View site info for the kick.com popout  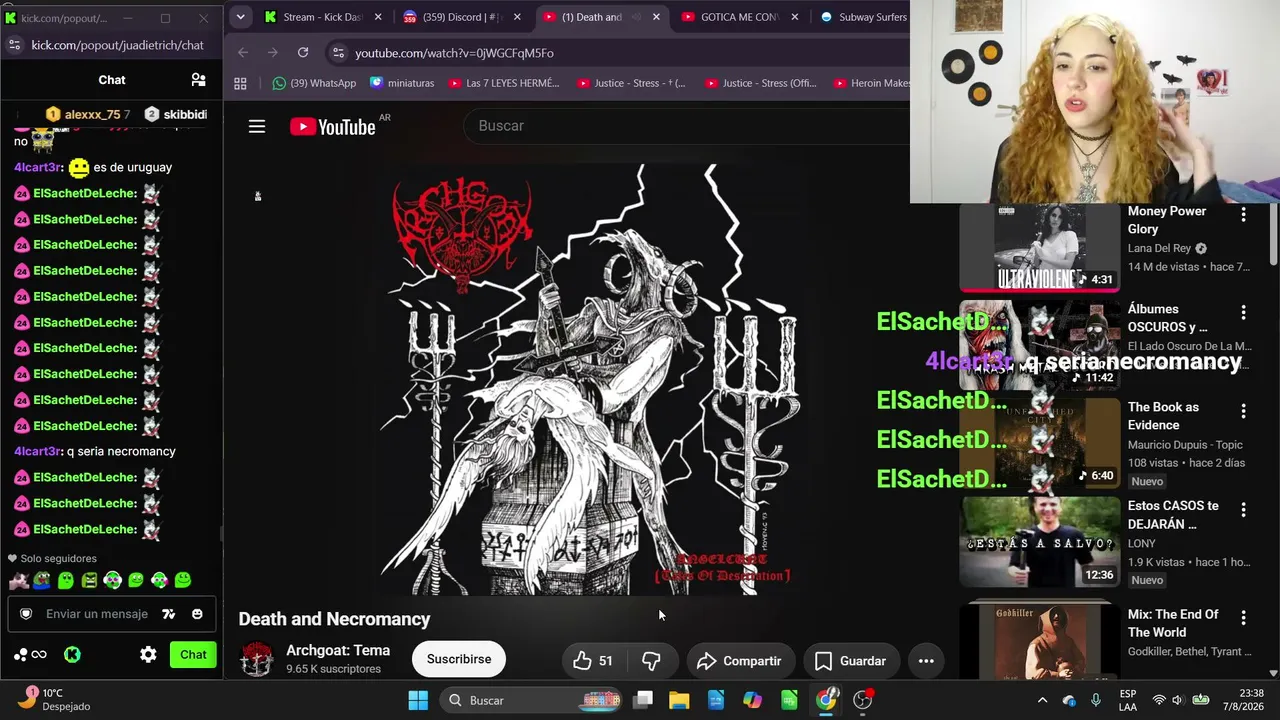click(x=14, y=45)
